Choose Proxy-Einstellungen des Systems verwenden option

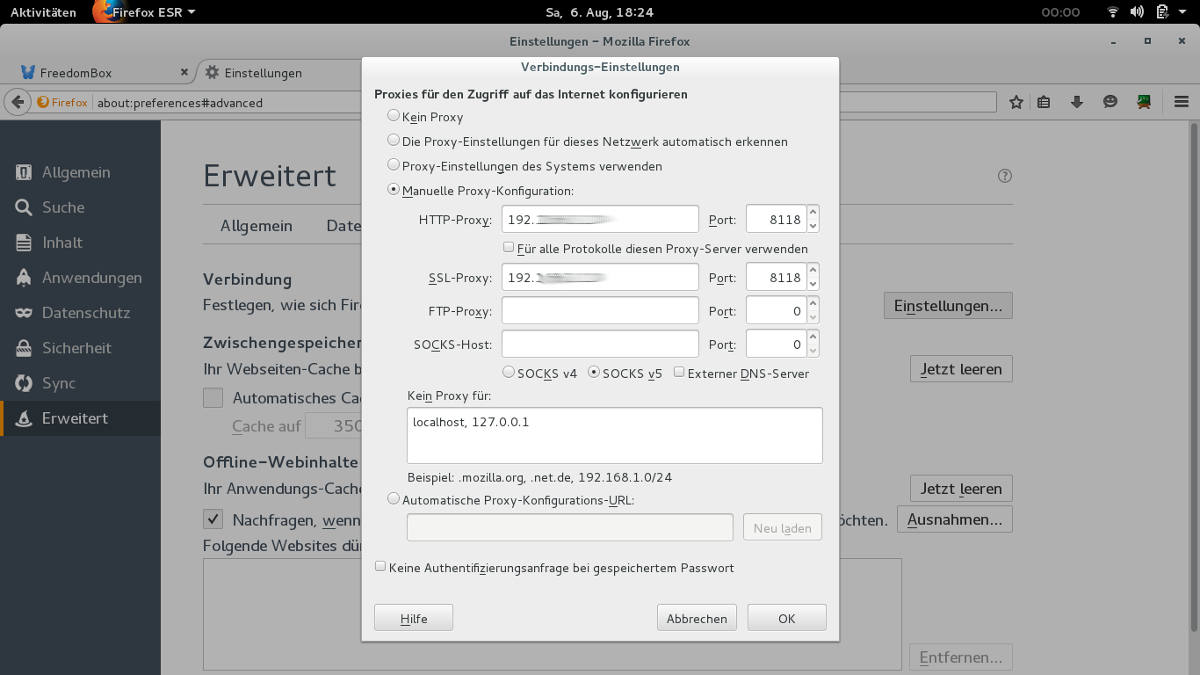394,165
